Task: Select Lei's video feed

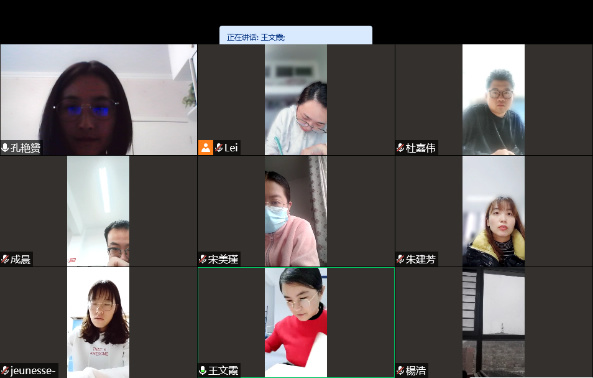Action: tap(296, 99)
